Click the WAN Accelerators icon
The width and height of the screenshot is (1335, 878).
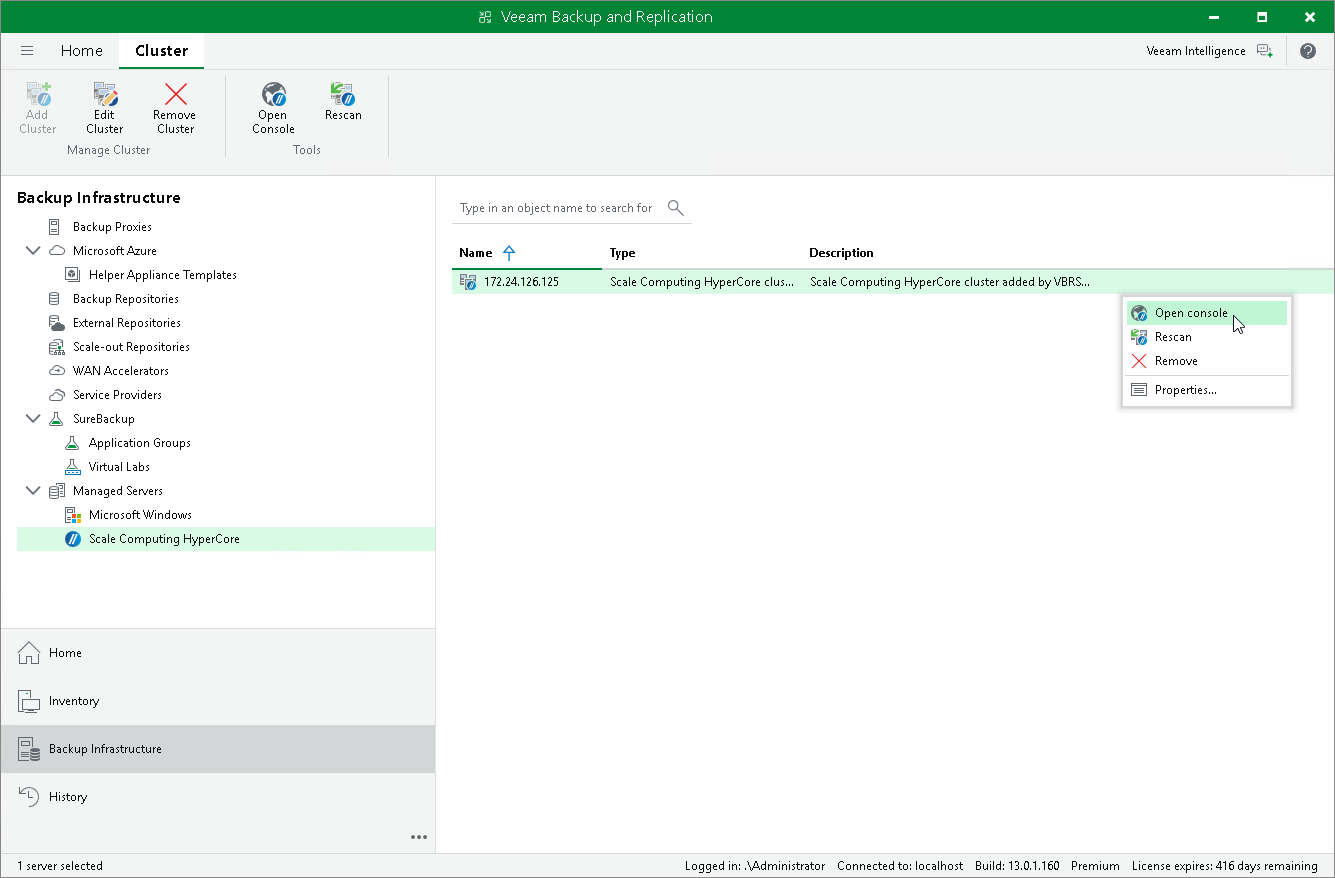coord(56,371)
